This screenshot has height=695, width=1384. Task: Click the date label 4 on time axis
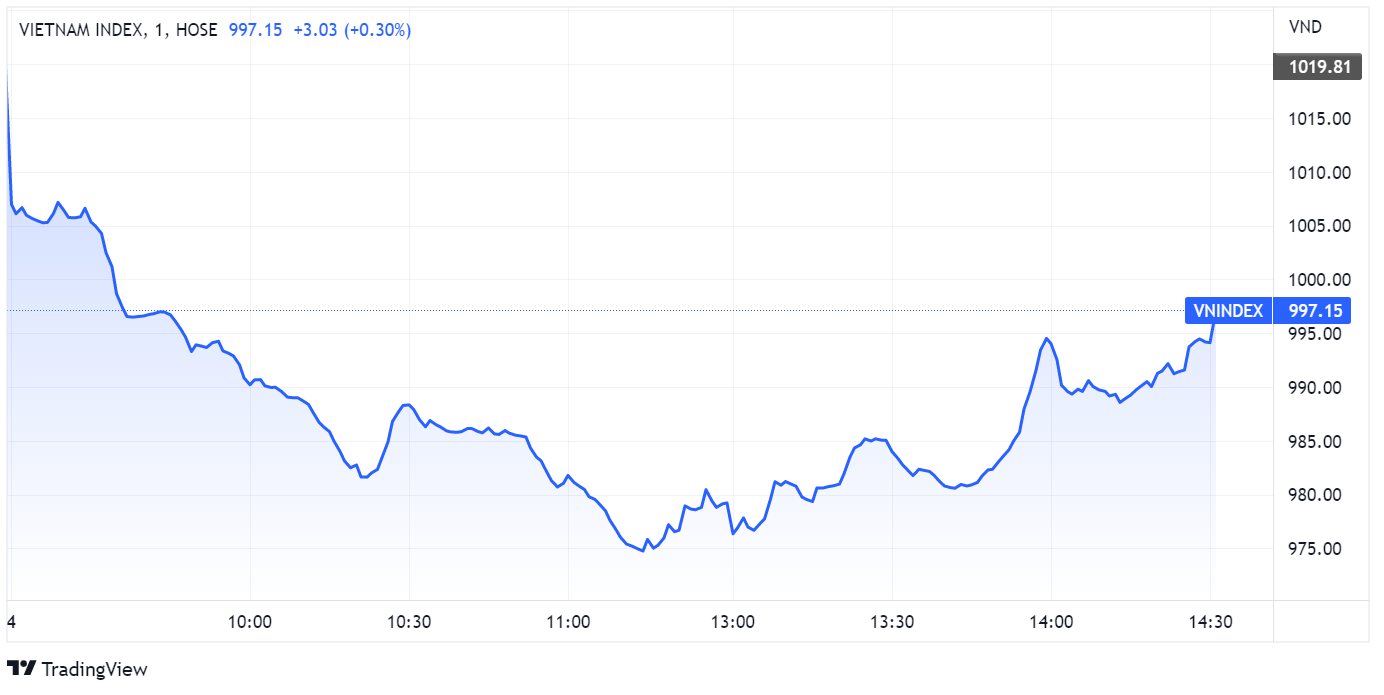click(x=12, y=621)
